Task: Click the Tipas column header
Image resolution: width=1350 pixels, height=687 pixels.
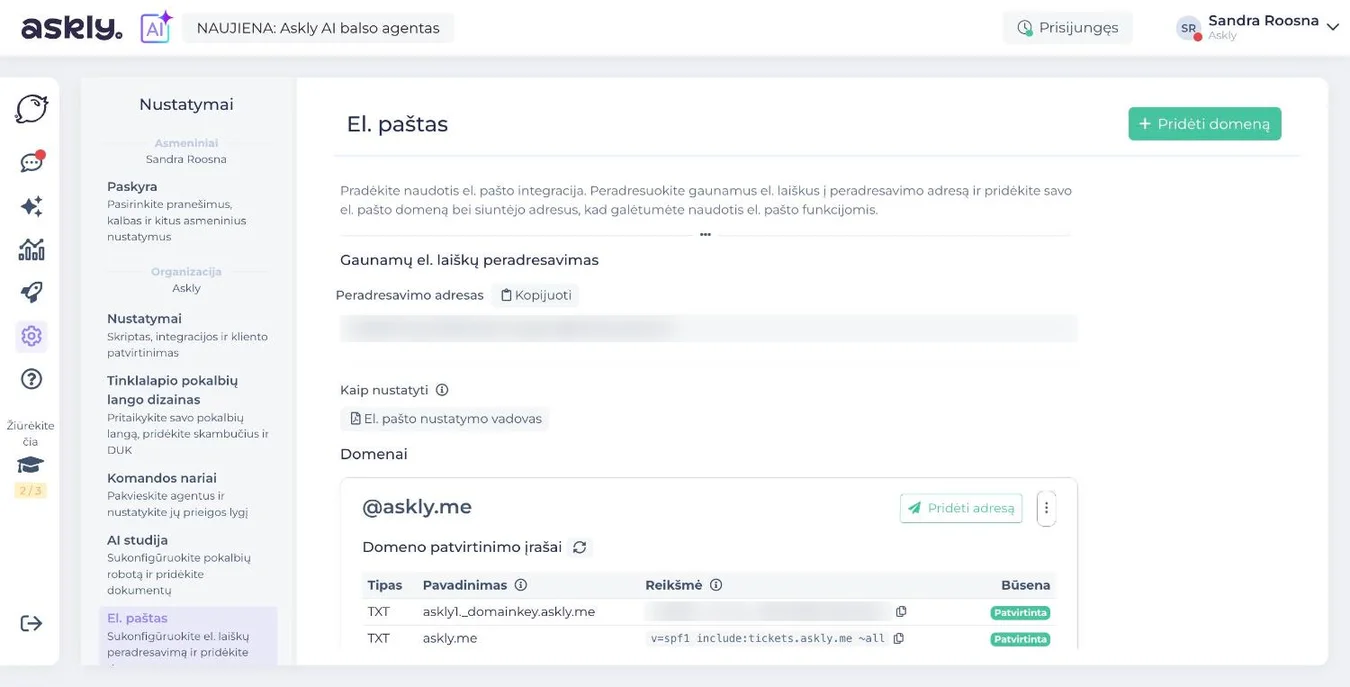Action: coord(385,585)
